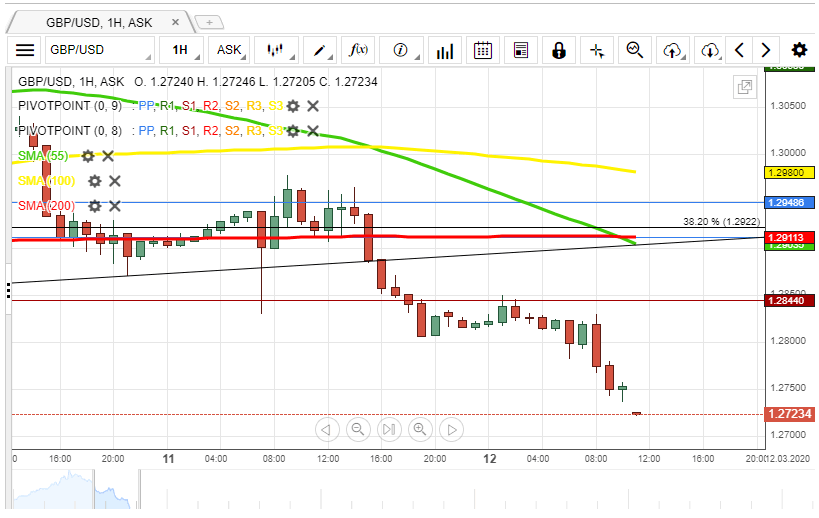Select the 38.20 % (1.2922) Fibonacci label

(721, 222)
